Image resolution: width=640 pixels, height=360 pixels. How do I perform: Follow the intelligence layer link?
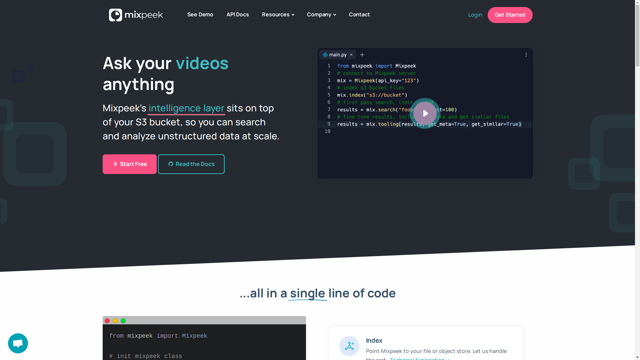[x=186, y=108]
